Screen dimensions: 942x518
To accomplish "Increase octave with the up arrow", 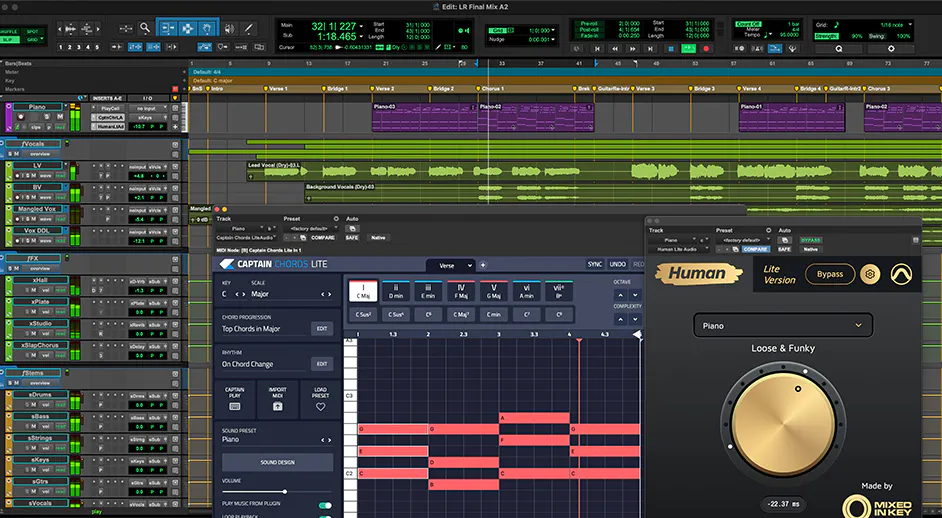I will [x=622, y=295].
